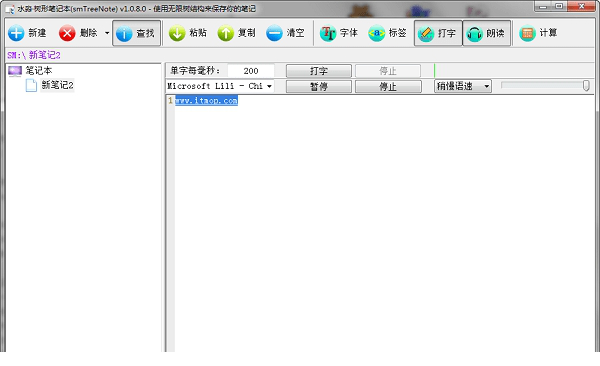
Task: Click the 复制 (Copy) up-arrow icon
Action: tap(225, 33)
